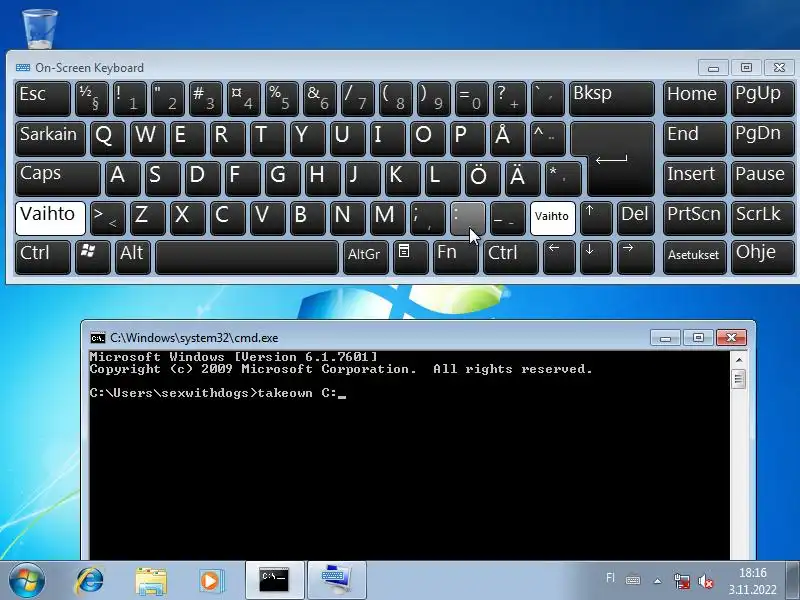Click the cmd.exe scrollbar up arrow
The width and height of the screenshot is (800, 600).
(x=738, y=360)
